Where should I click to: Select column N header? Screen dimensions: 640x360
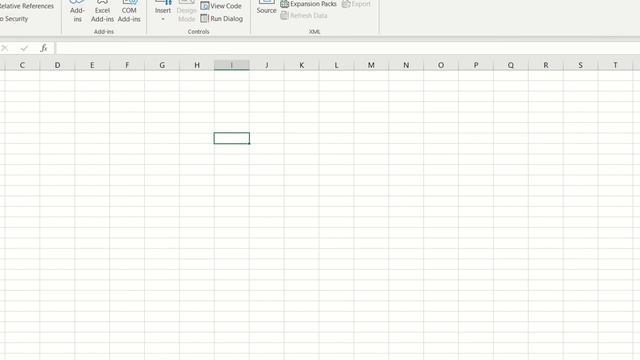tap(406, 65)
